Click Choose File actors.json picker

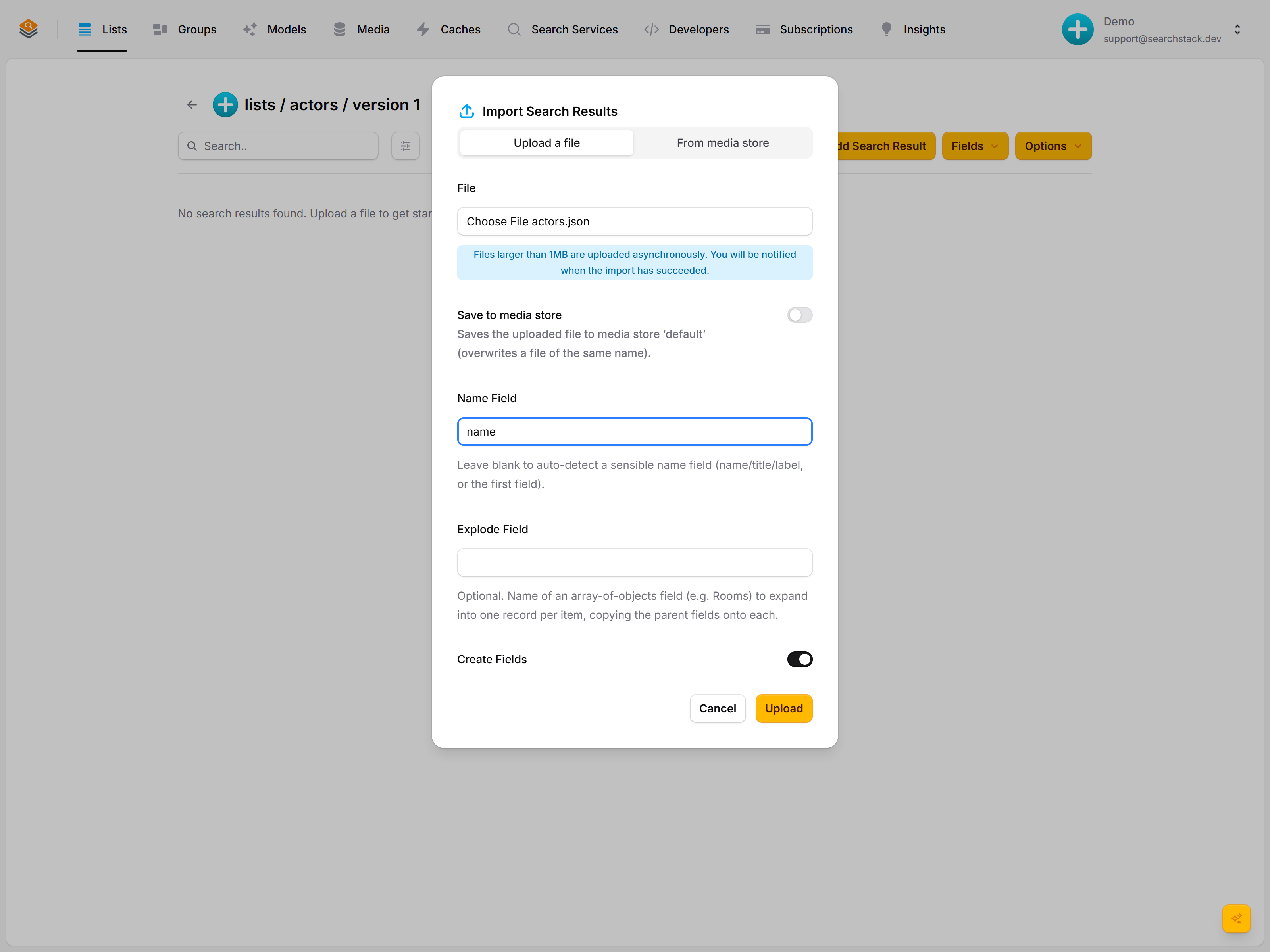click(635, 221)
